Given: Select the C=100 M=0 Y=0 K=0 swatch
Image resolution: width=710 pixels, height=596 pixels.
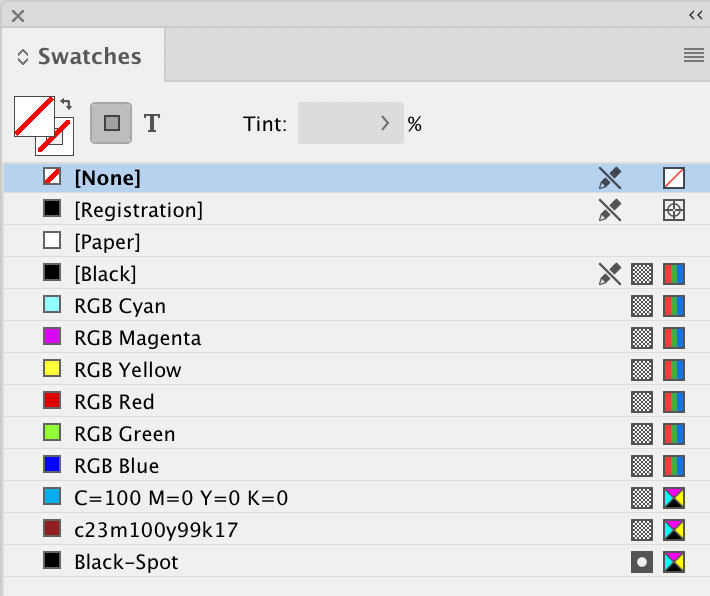Looking at the screenshot, I should click(181, 498).
